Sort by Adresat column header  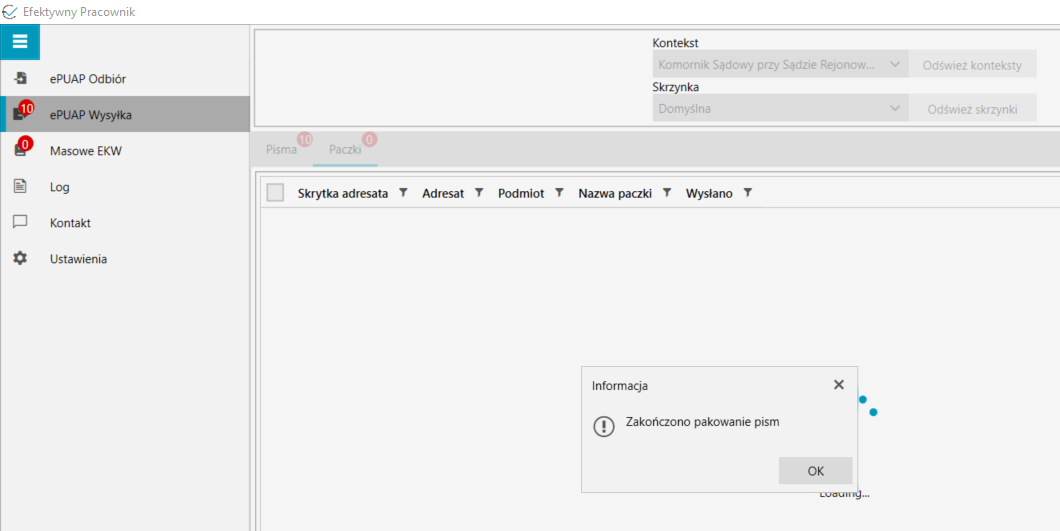pos(443,193)
